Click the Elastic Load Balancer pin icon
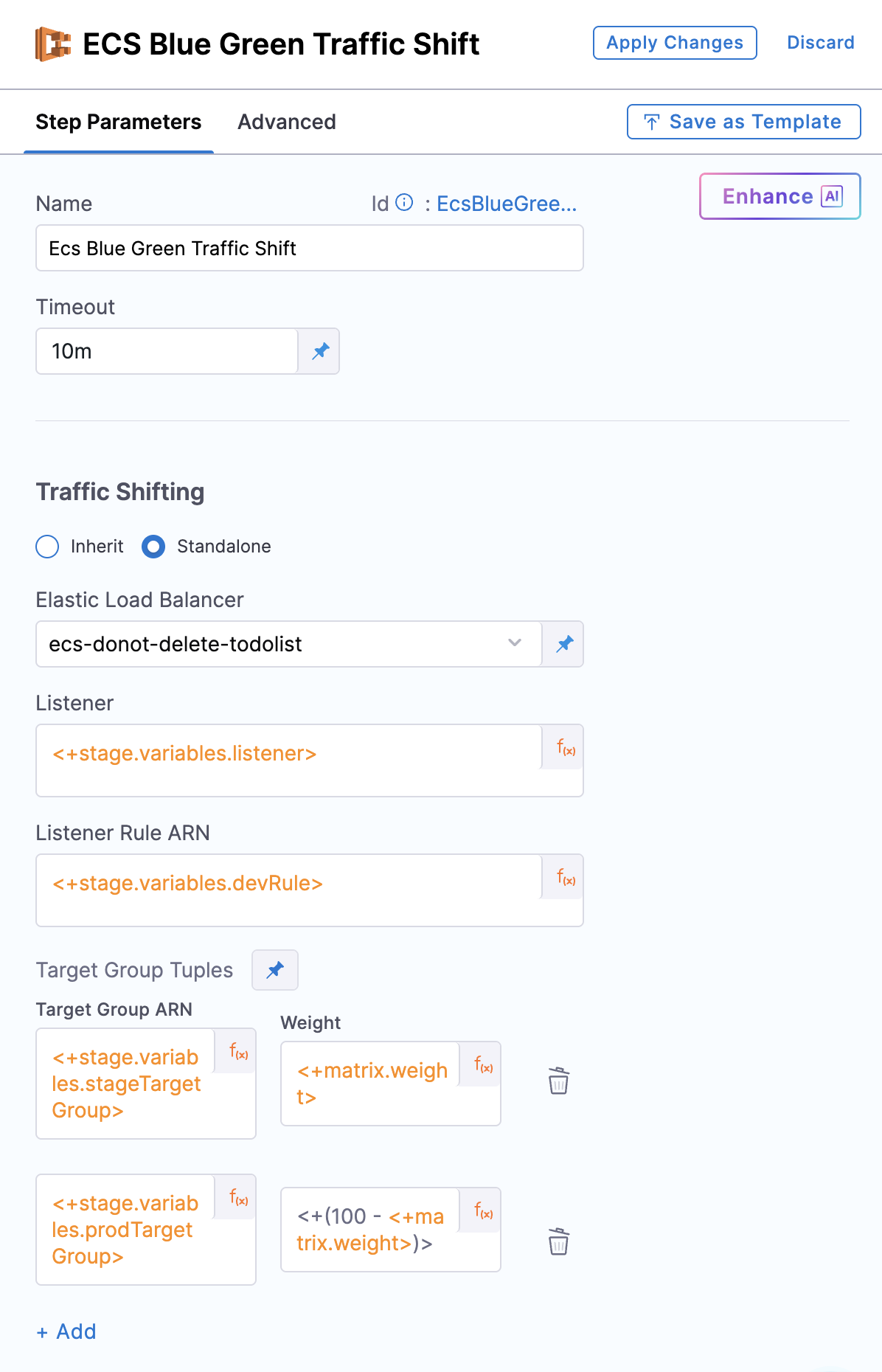 coord(564,644)
